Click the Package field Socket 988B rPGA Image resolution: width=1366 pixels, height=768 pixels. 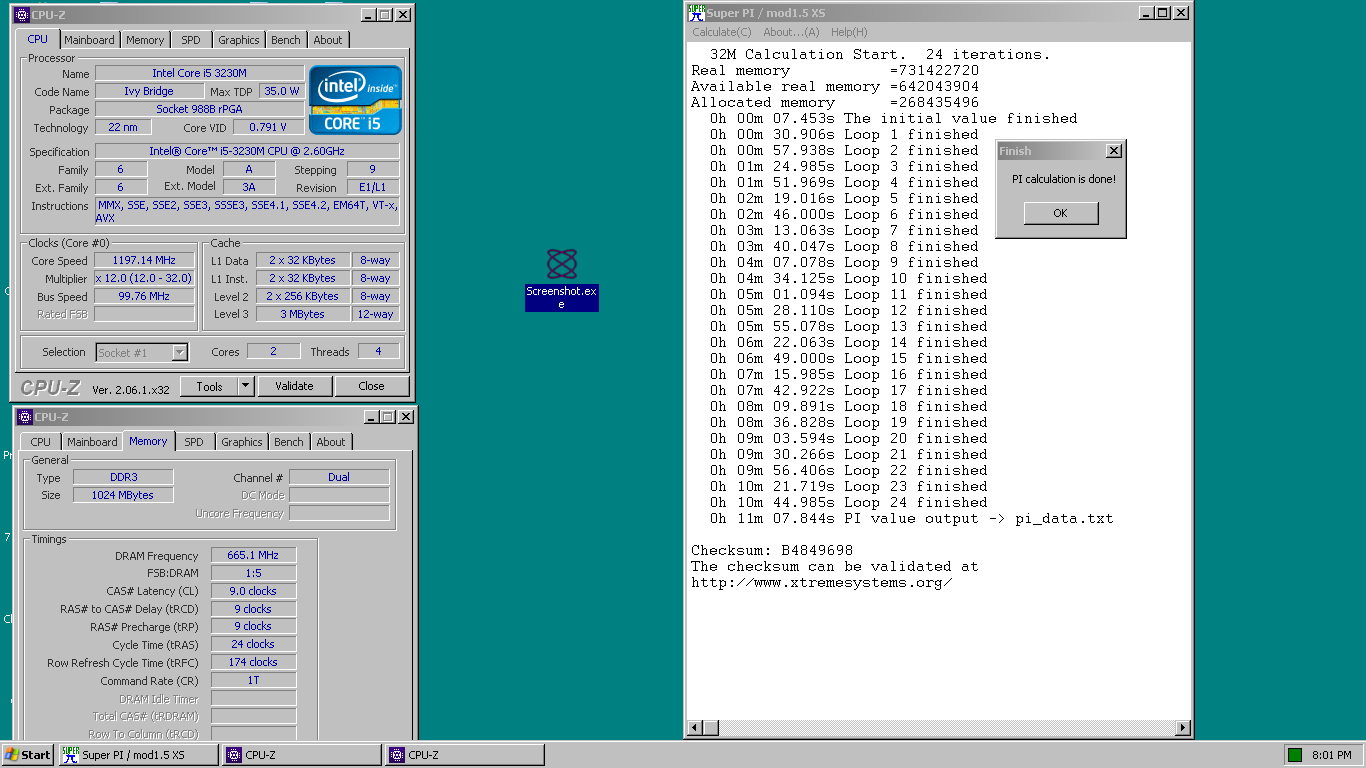[200, 109]
